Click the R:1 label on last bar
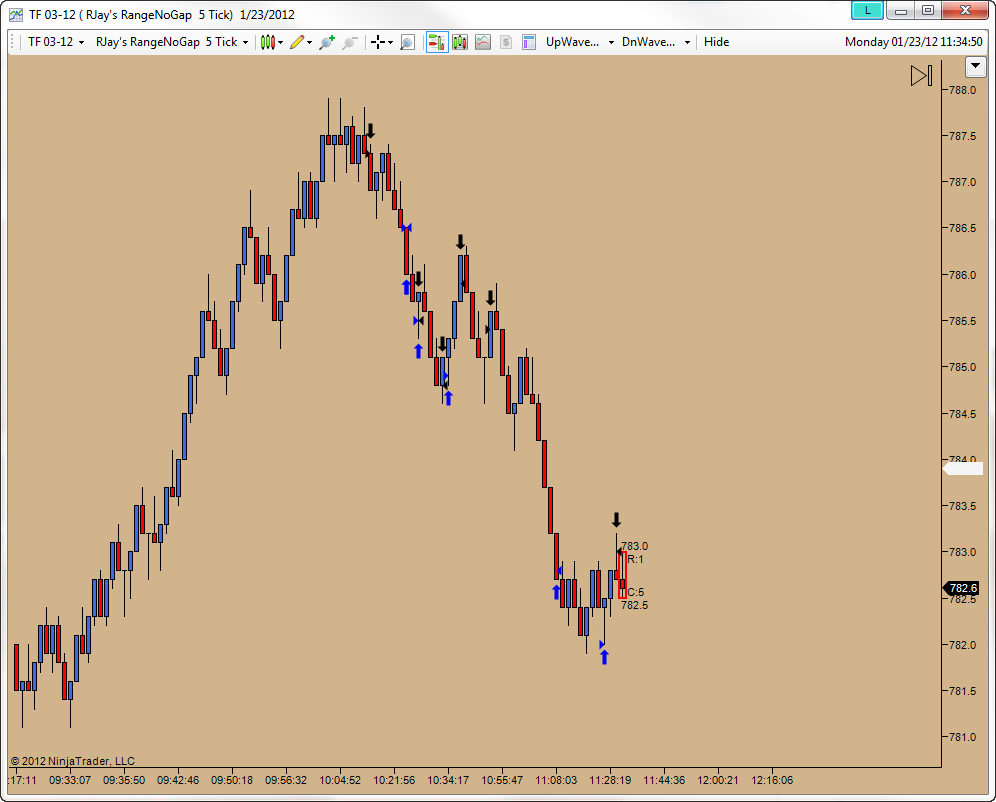Image resolution: width=996 pixels, height=802 pixels. 635,559
